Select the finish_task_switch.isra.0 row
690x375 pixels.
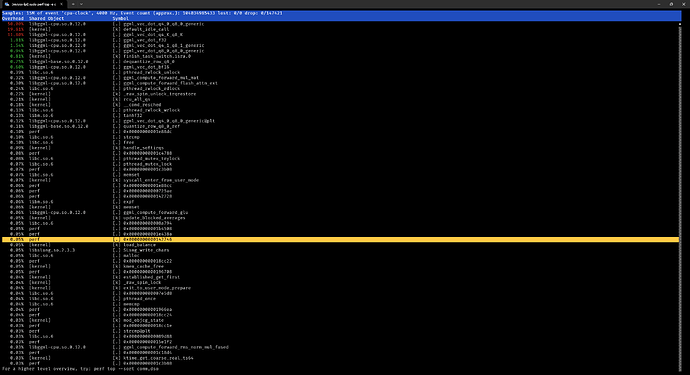pos(341,56)
